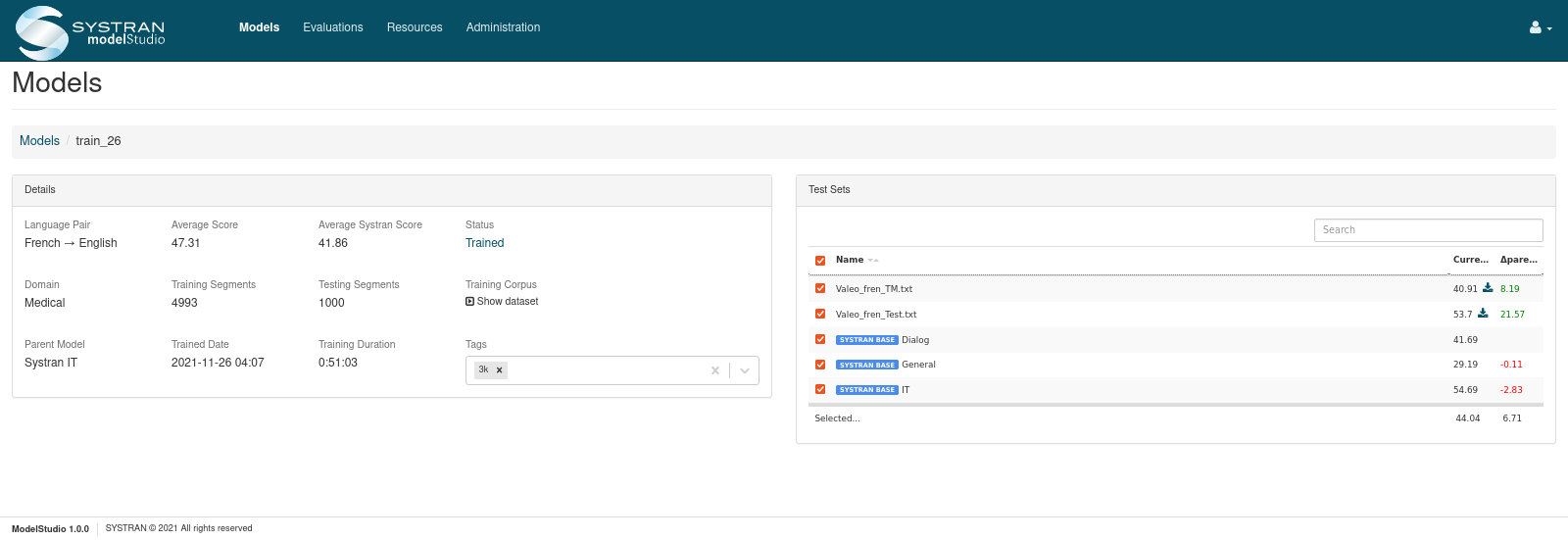This screenshot has width=1568, height=540.
Task: Open the user account menu icon
Action: (1541, 27)
